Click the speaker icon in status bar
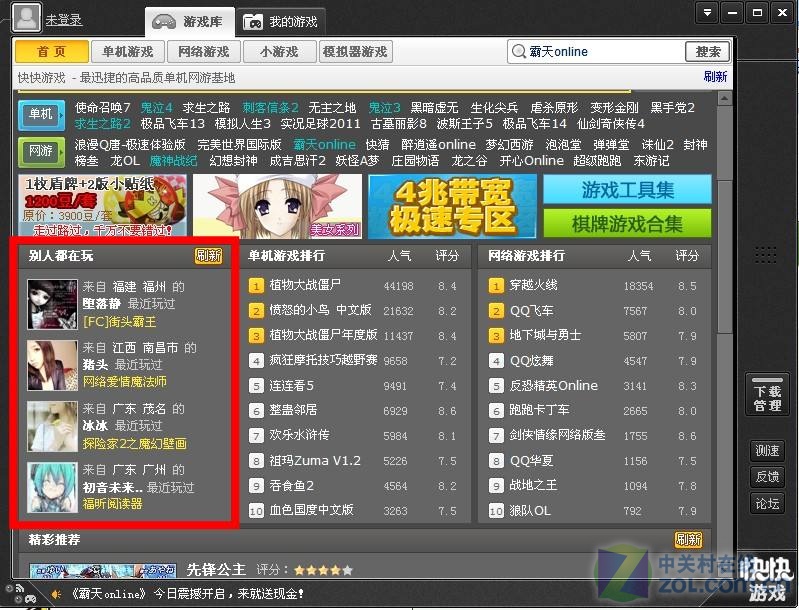Screen dimensions: 799x610 (56, 594)
